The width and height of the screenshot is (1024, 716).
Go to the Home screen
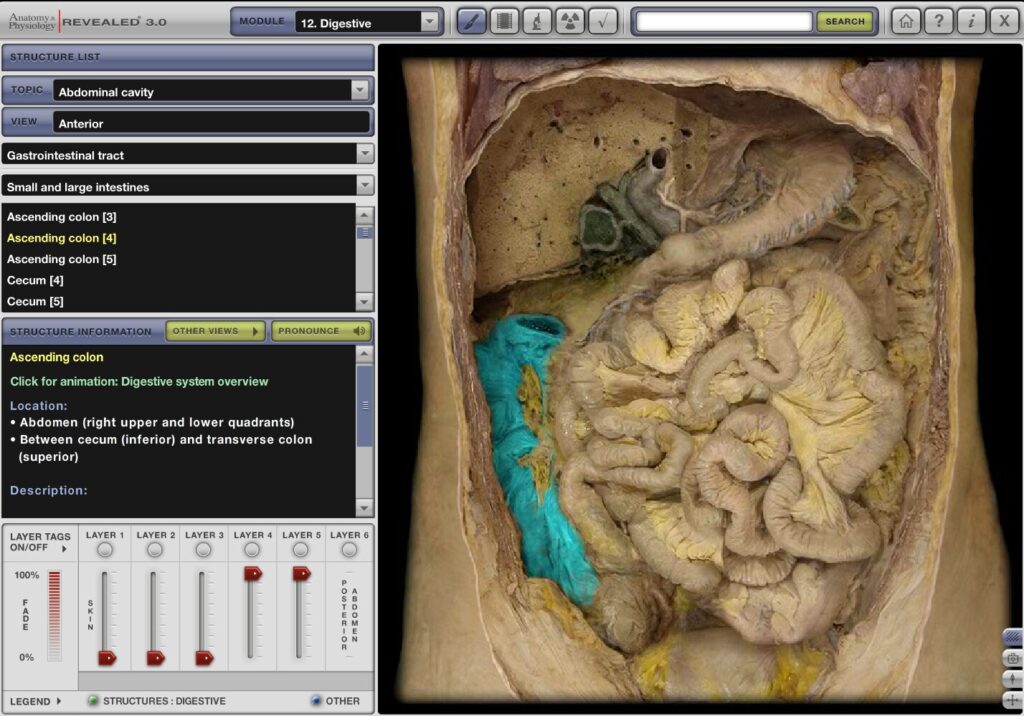click(x=906, y=21)
